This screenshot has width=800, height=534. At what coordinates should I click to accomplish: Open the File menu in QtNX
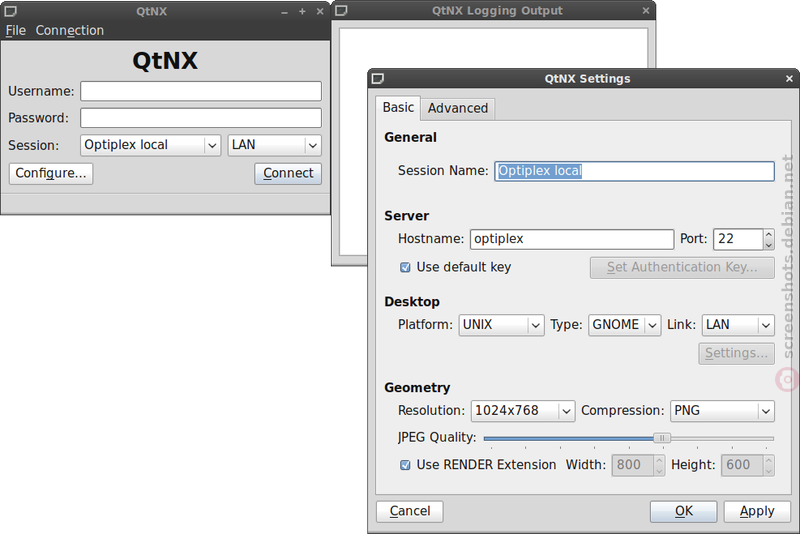tap(15, 31)
